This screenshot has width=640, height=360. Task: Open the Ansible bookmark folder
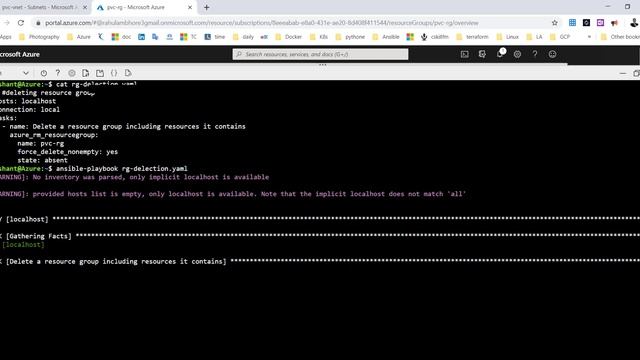tap(386, 37)
